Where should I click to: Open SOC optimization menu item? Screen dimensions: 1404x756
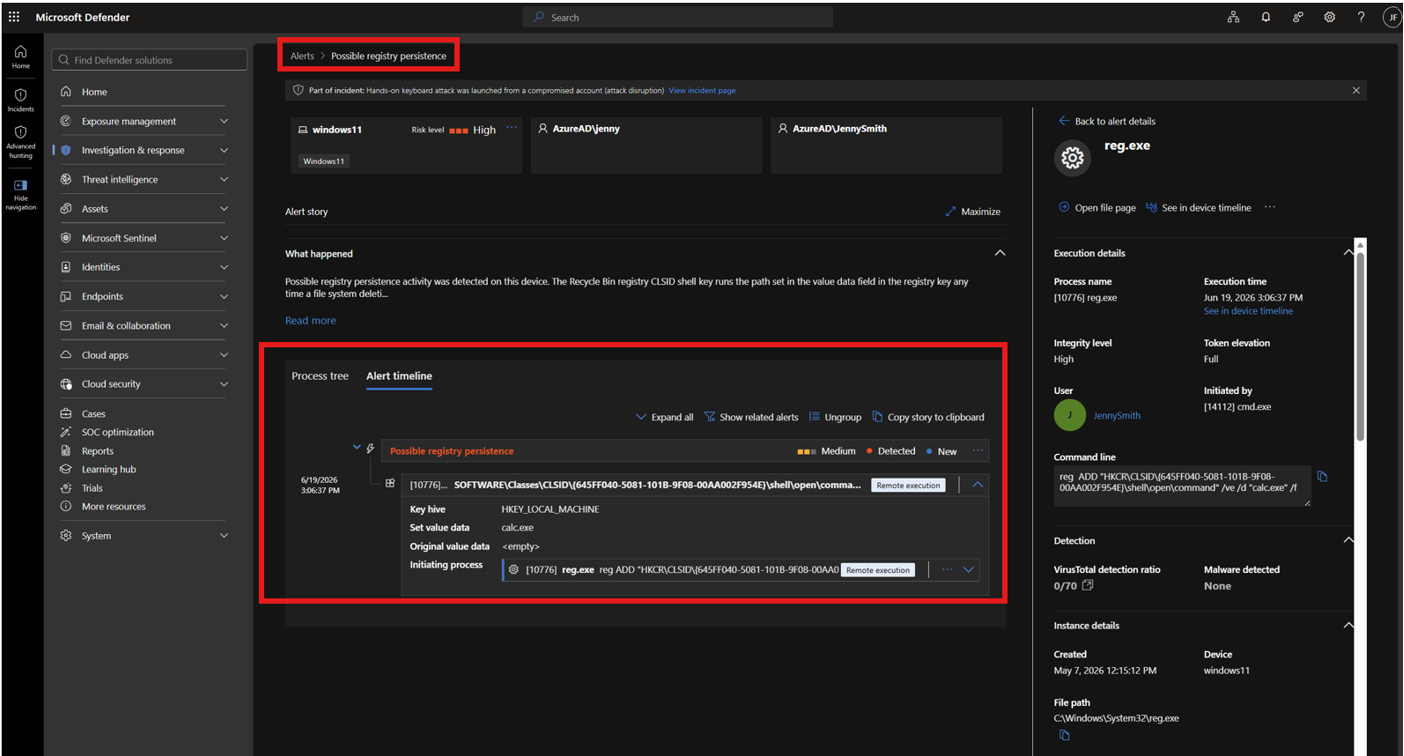click(118, 432)
